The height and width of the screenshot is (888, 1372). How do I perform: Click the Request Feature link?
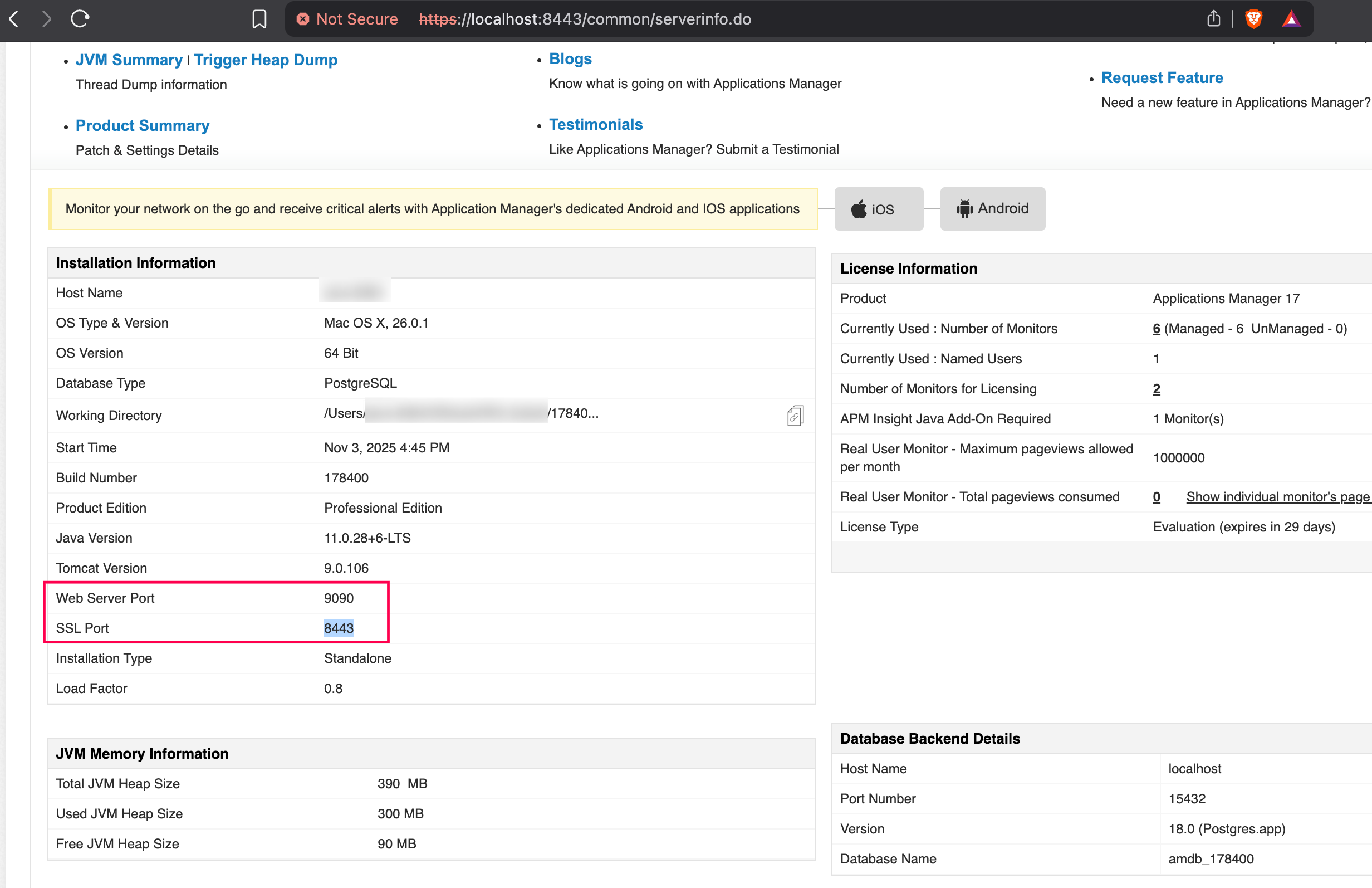1162,78
